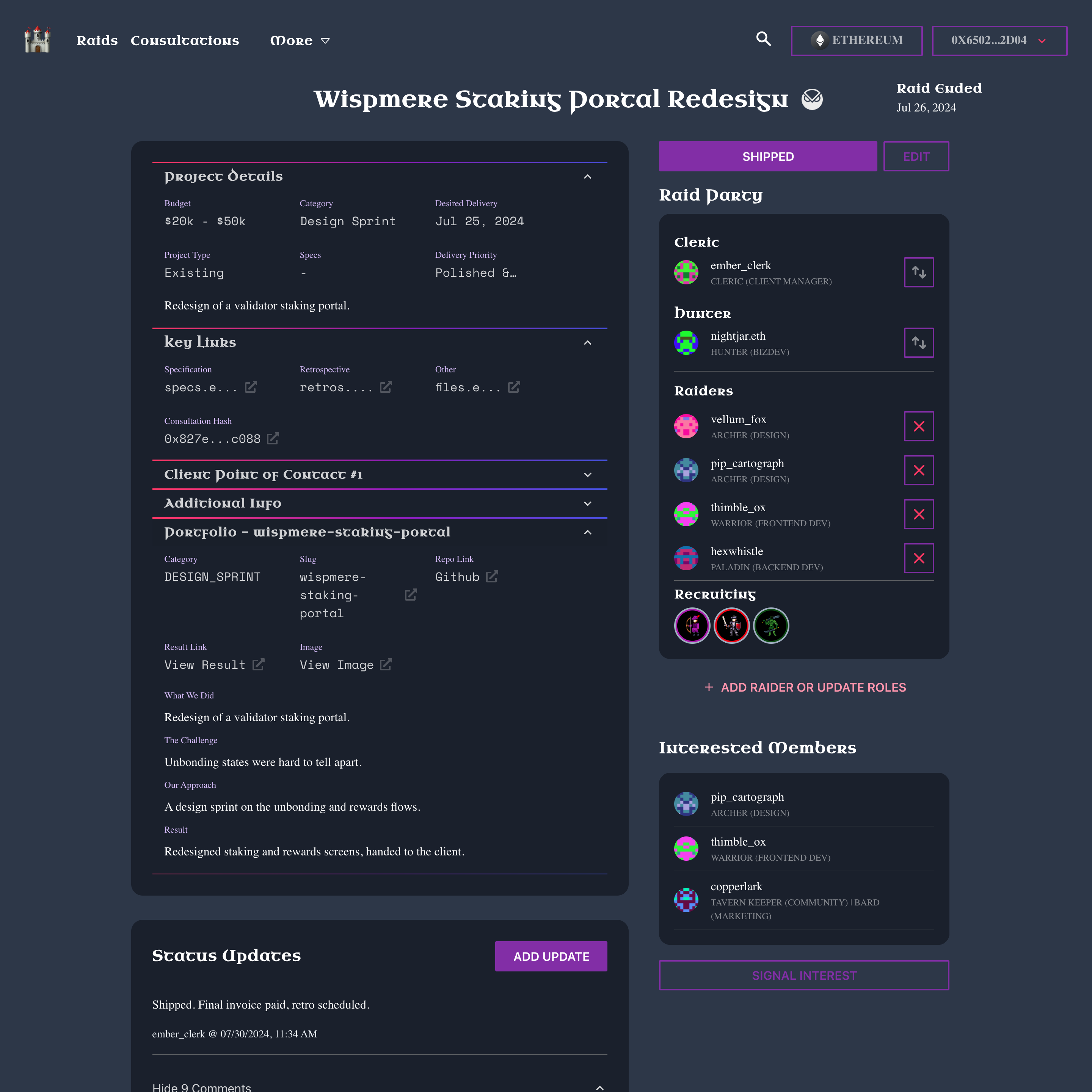Click the SHIPPED status button
This screenshot has height=1092, width=1092.
click(767, 157)
